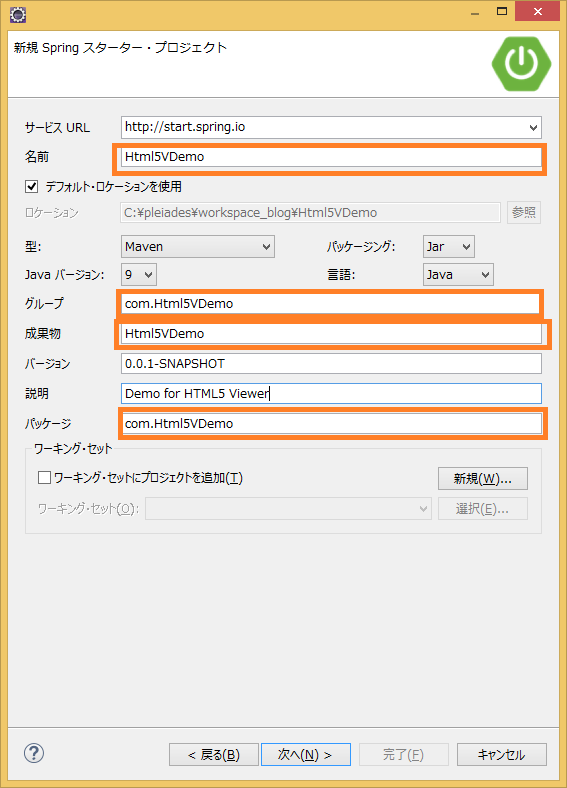Click the name field containing Html5VDemo

[331, 157]
